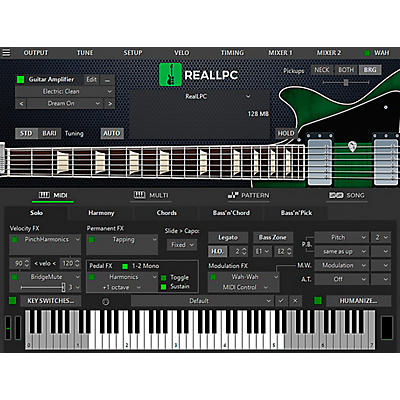400x400 pixels.
Task: Toggle Tapping permanent FX
Action: tap(92, 239)
